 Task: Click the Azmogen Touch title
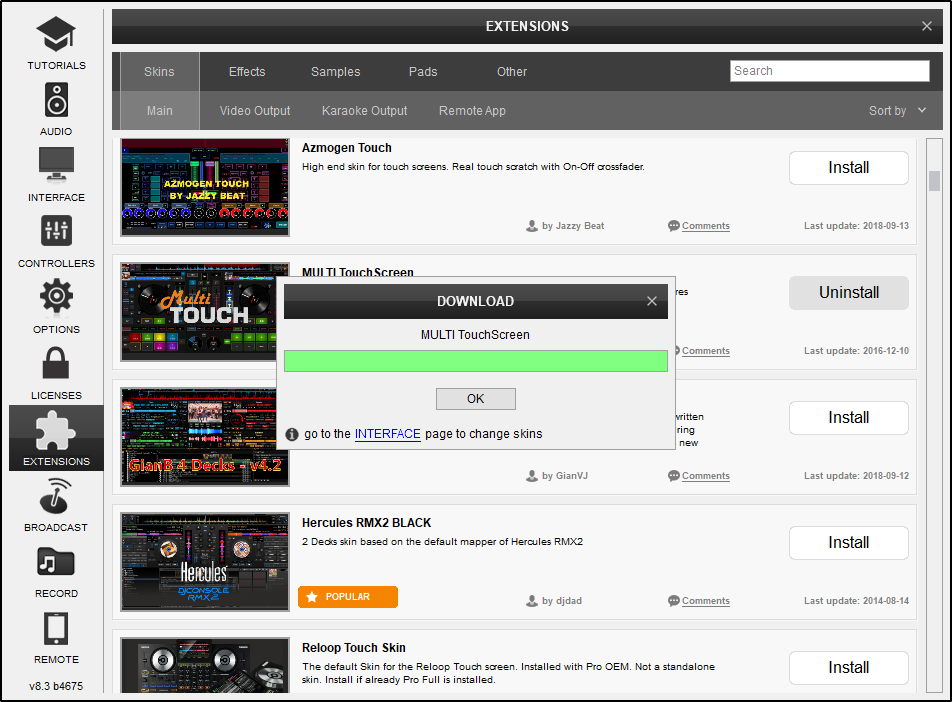pos(347,148)
